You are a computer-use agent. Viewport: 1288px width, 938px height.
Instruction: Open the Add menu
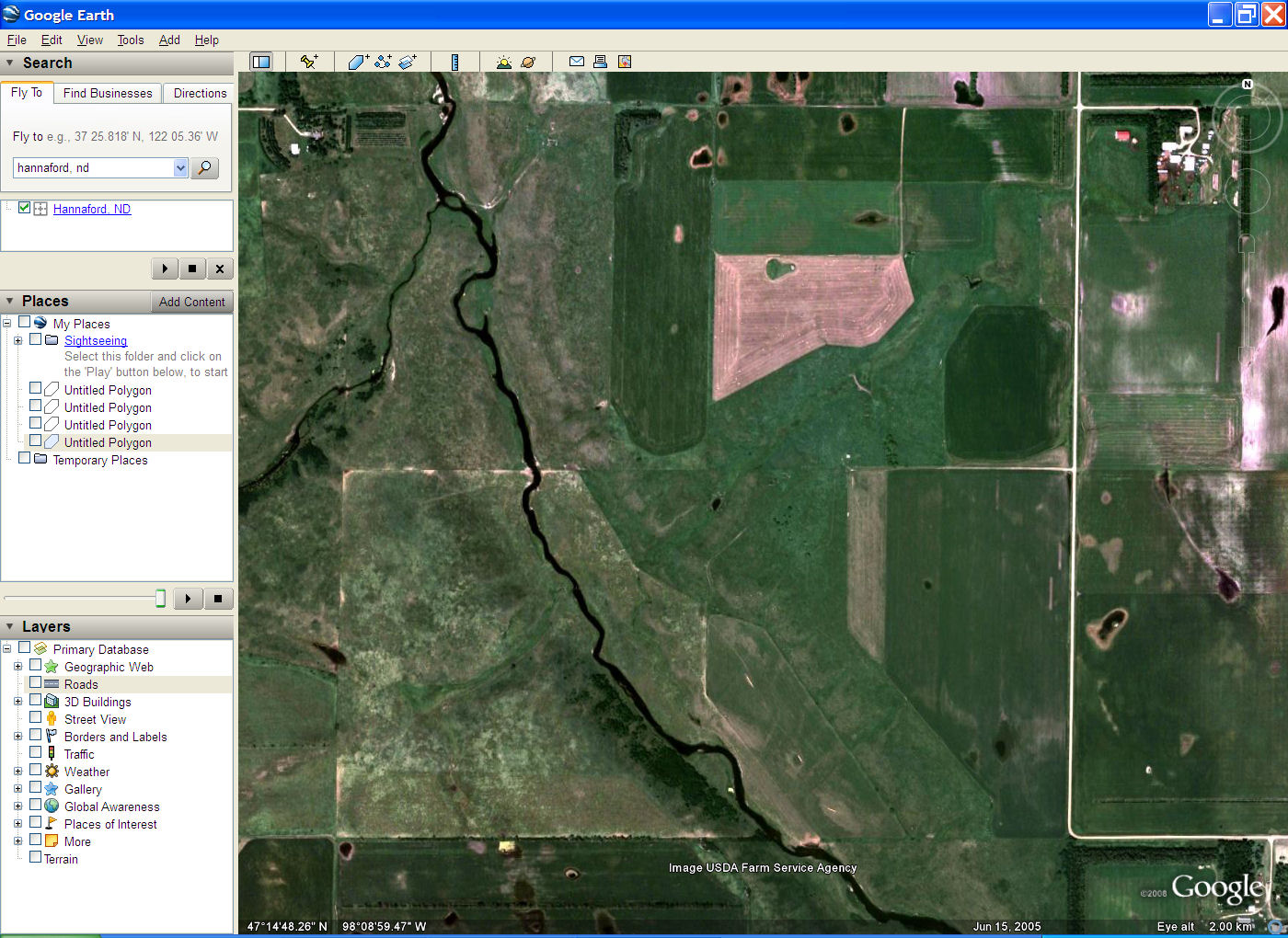click(169, 40)
